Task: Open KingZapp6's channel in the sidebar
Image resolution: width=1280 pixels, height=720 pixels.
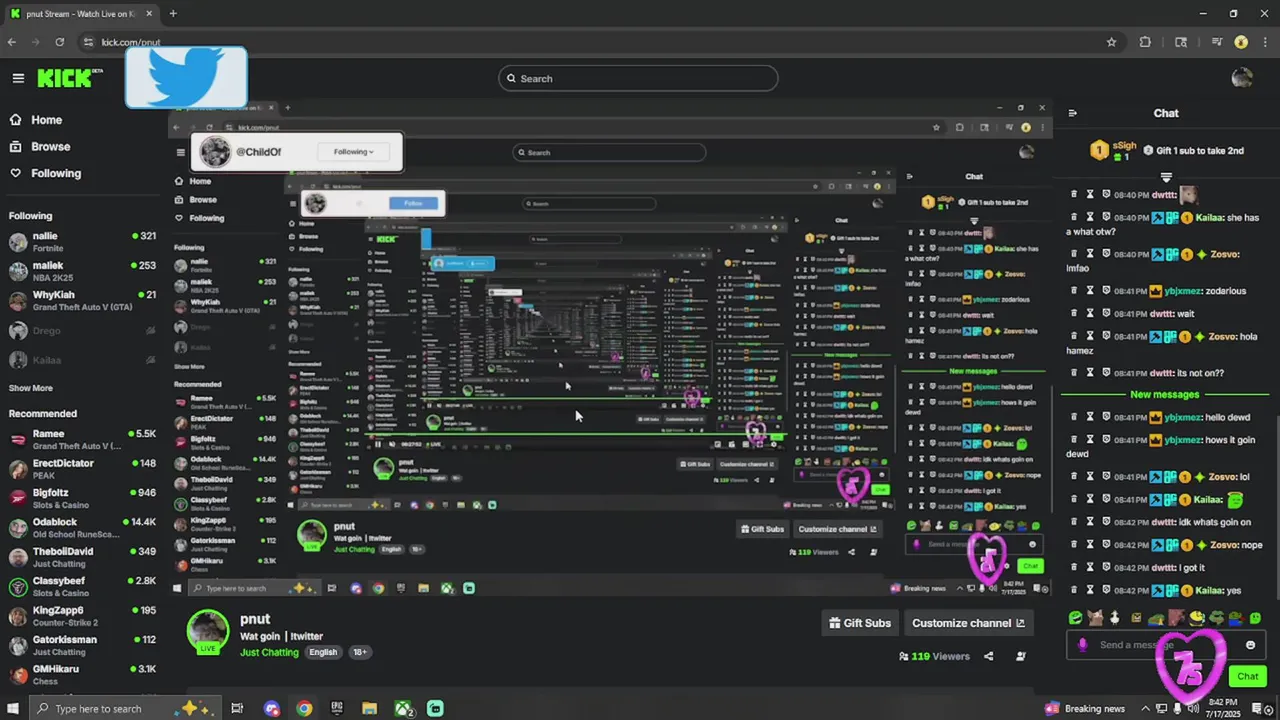Action: 82,615
